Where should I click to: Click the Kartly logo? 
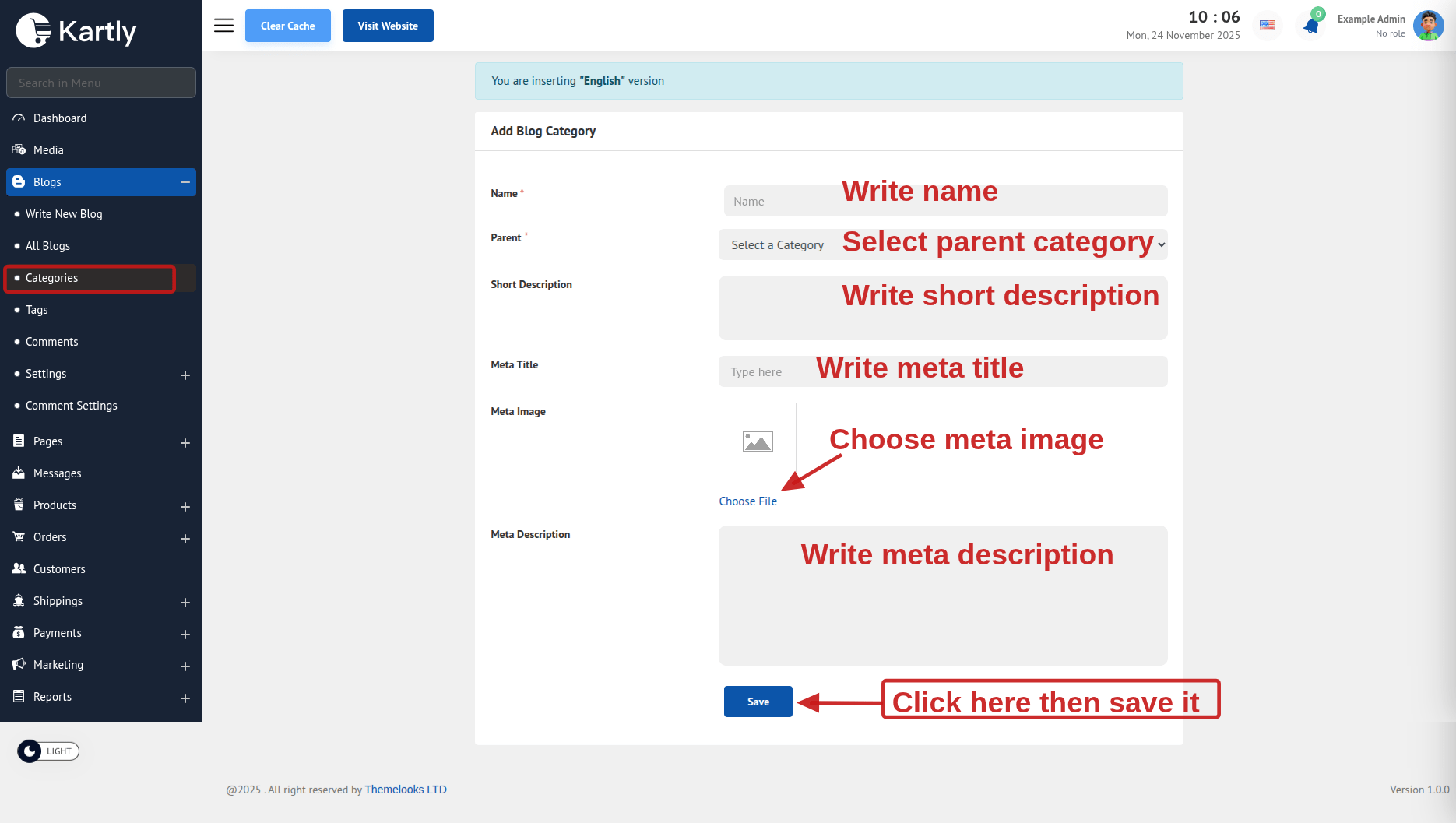point(76,31)
